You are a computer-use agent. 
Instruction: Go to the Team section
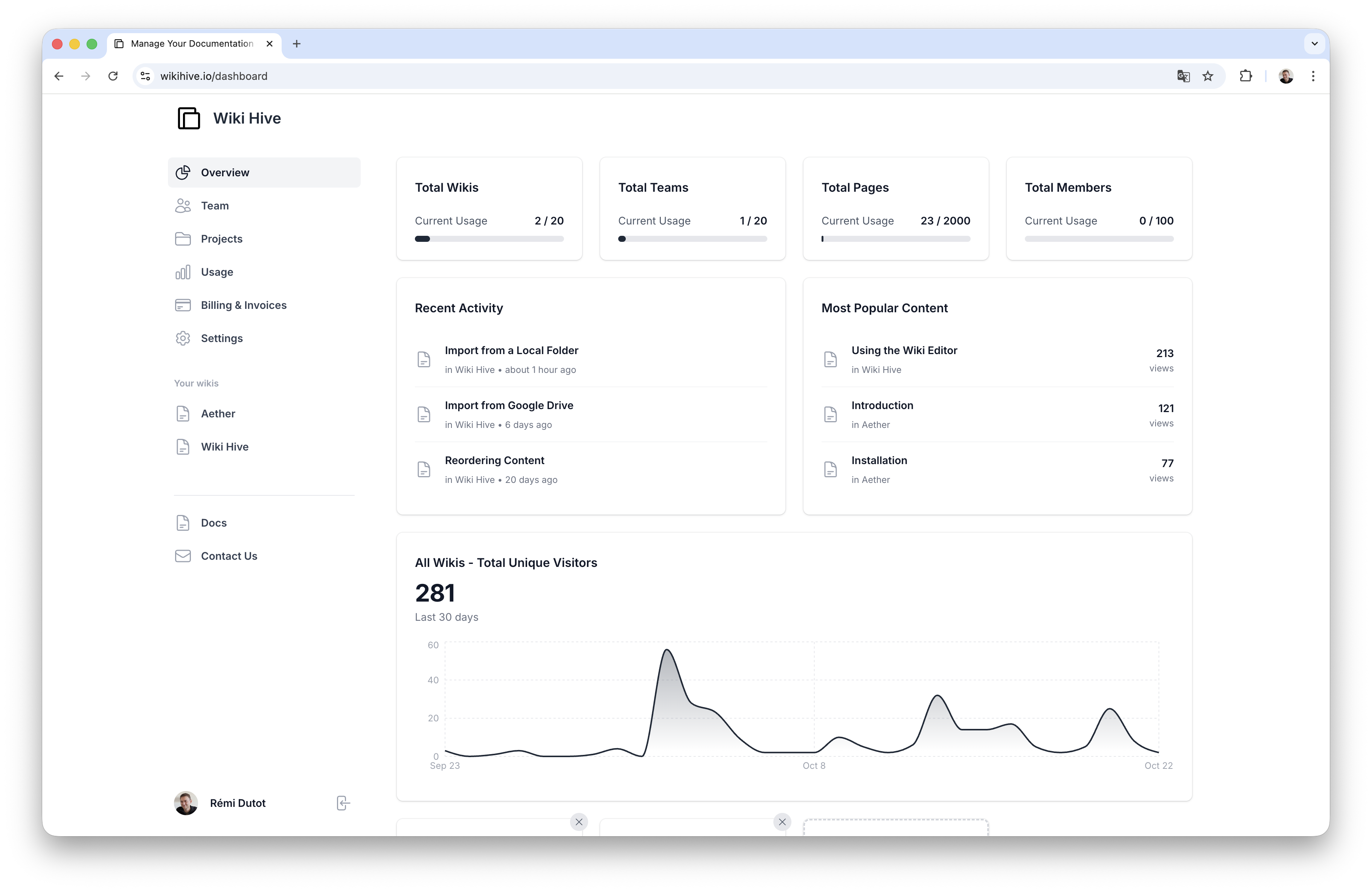point(215,206)
